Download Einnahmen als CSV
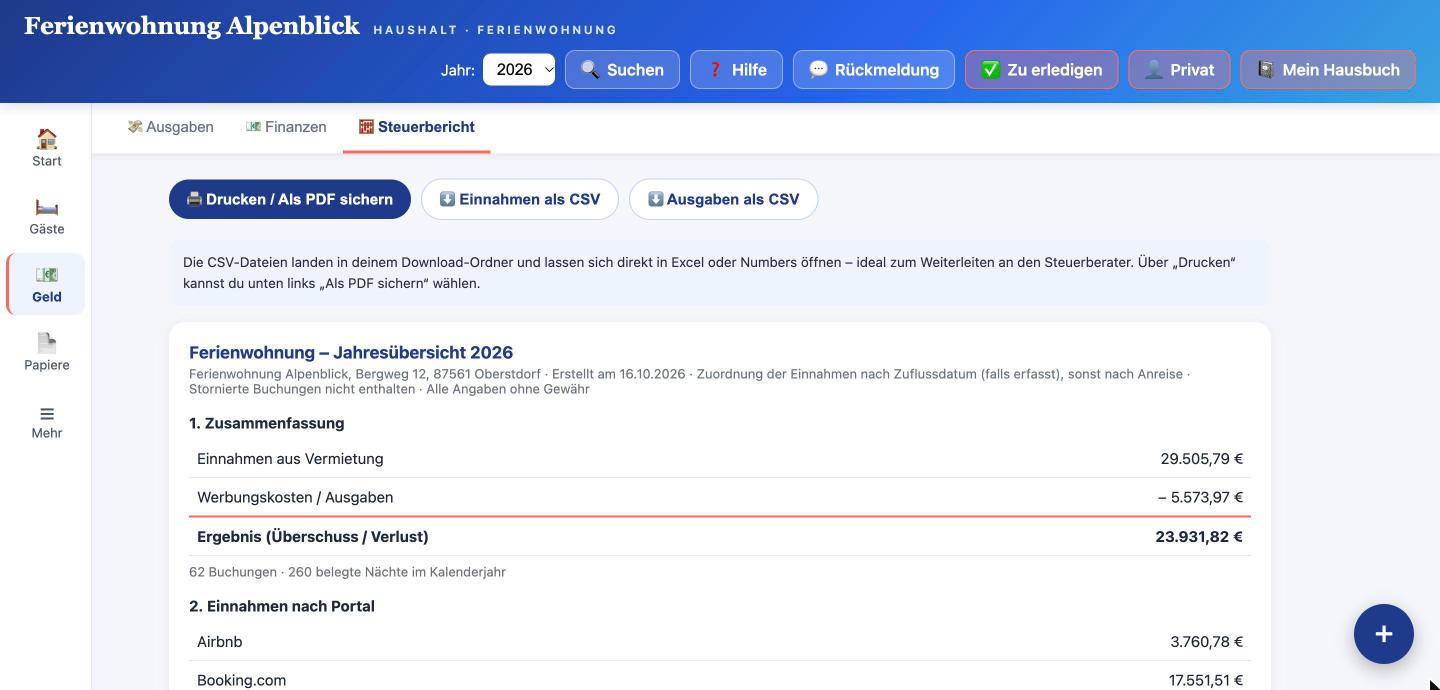This screenshot has width=1440, height=690. click(x=520, y=199)
